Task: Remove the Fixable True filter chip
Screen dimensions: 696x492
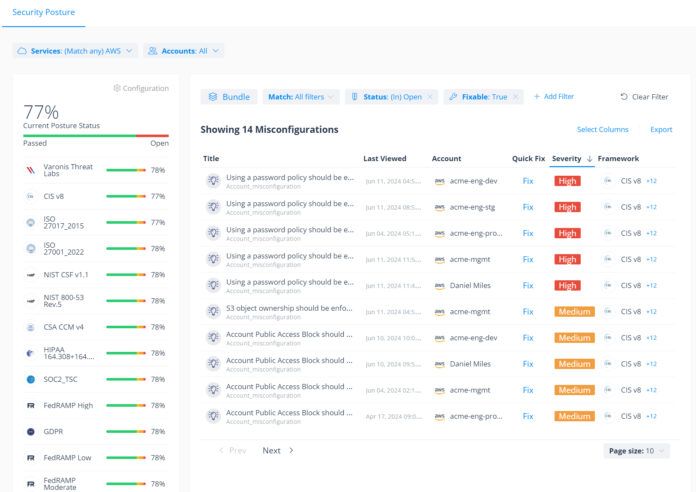Action: coord(515,97)
